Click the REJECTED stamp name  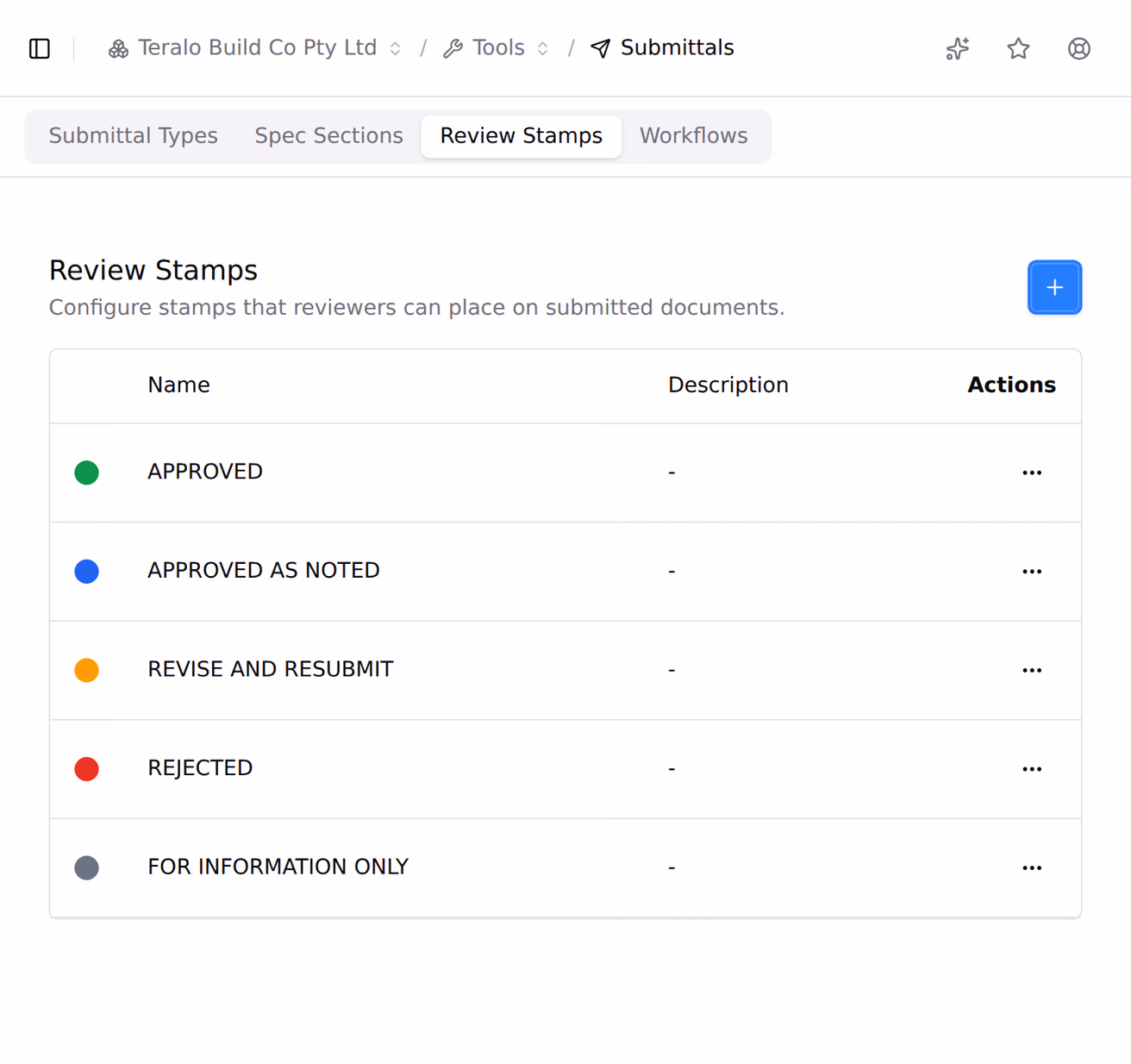(200, 768)
